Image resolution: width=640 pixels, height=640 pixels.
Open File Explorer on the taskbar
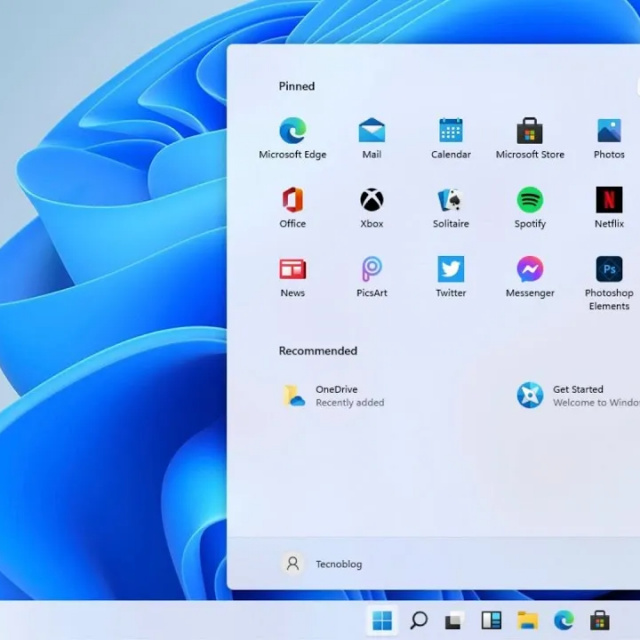[527, 620]
